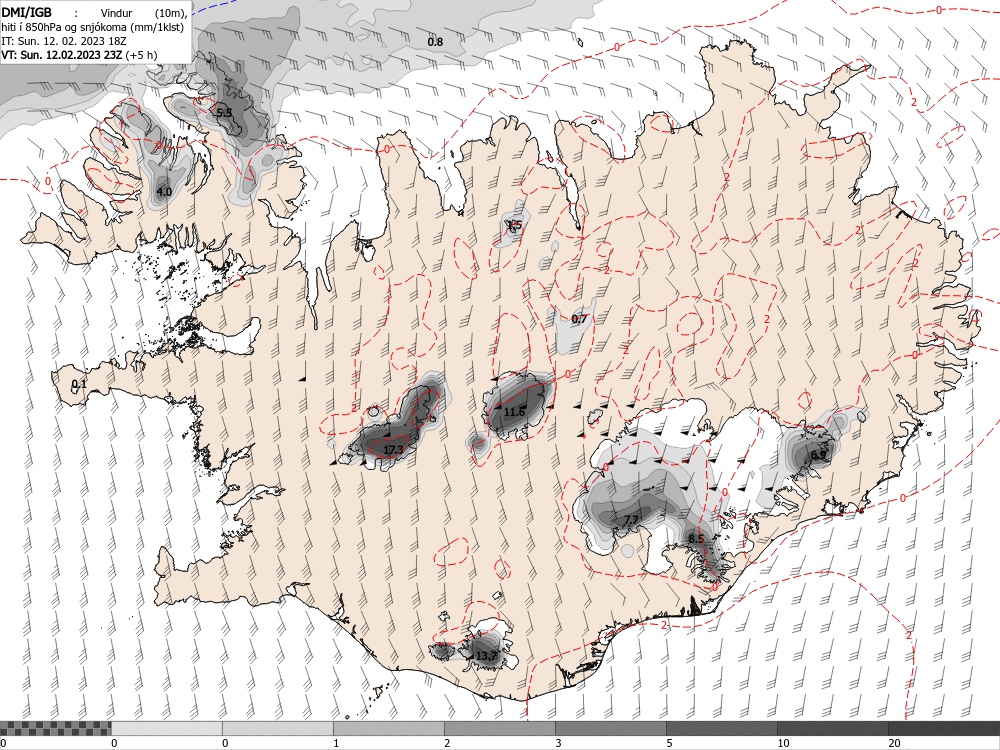Click the 5.5 snowfall value
Viewport: 1000px width, 750px height.
click(x=224, y=113)
